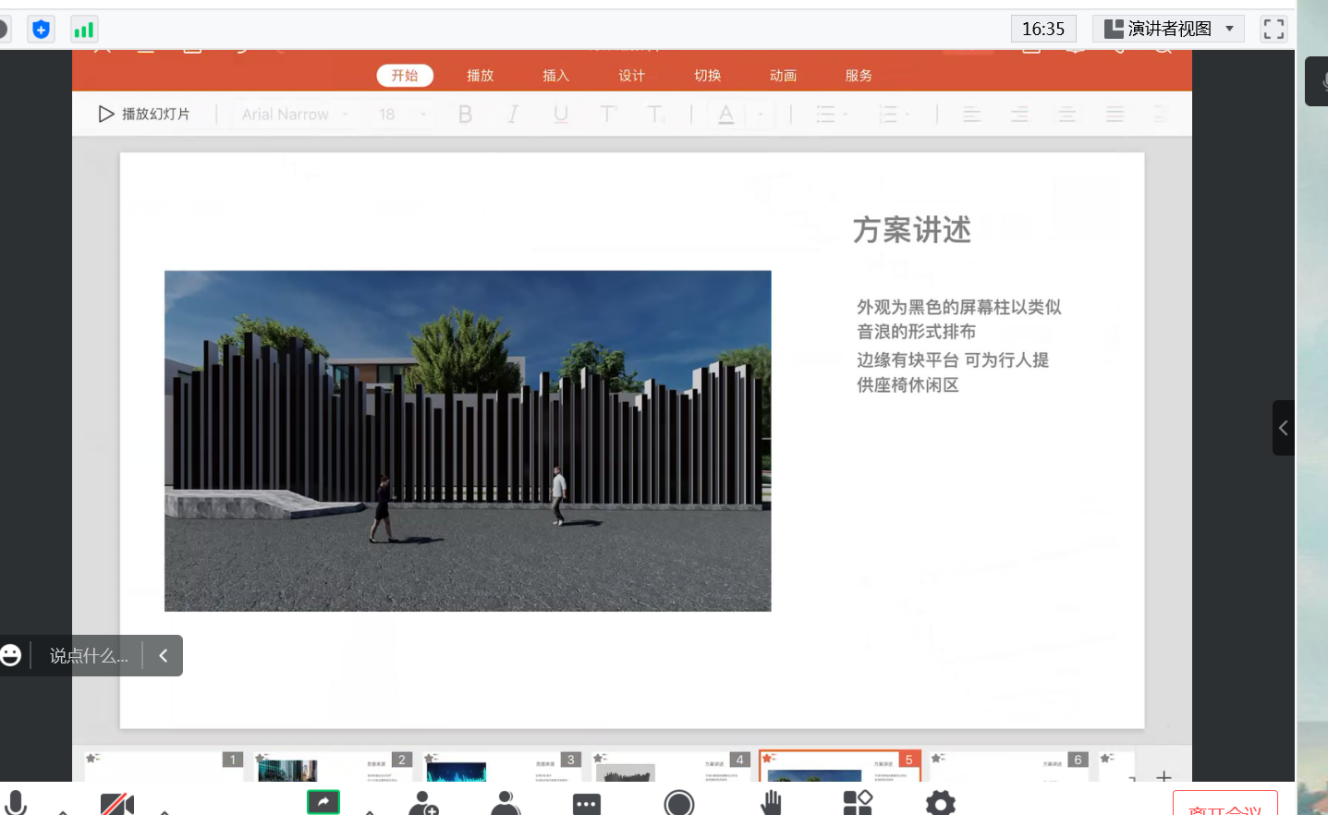Open the chat bubble icon
Viewport: 1328px width, 815px height.
point(586,803)
